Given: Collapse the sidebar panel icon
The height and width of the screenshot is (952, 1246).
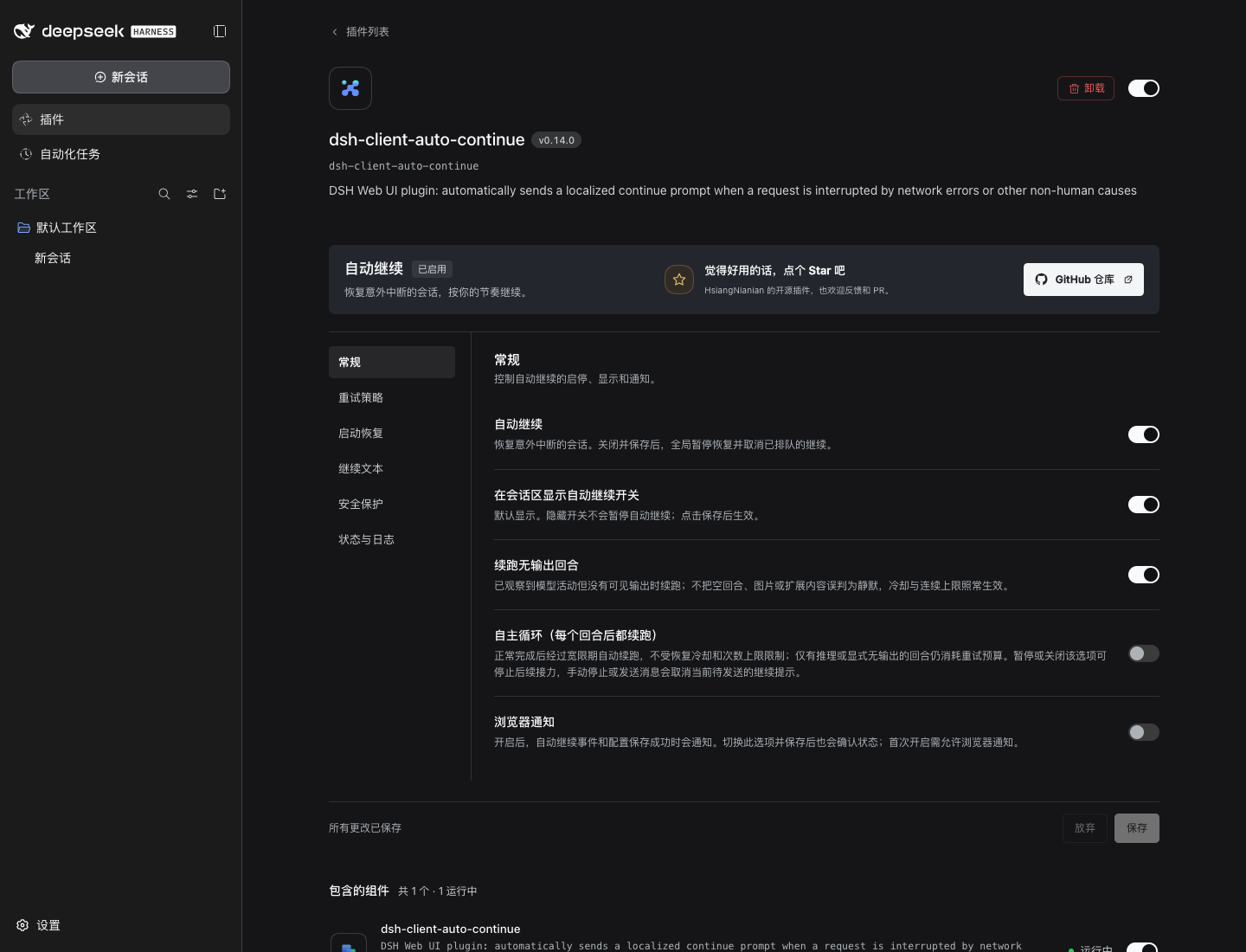Looking at the screenshot, I should pos(220,31).
